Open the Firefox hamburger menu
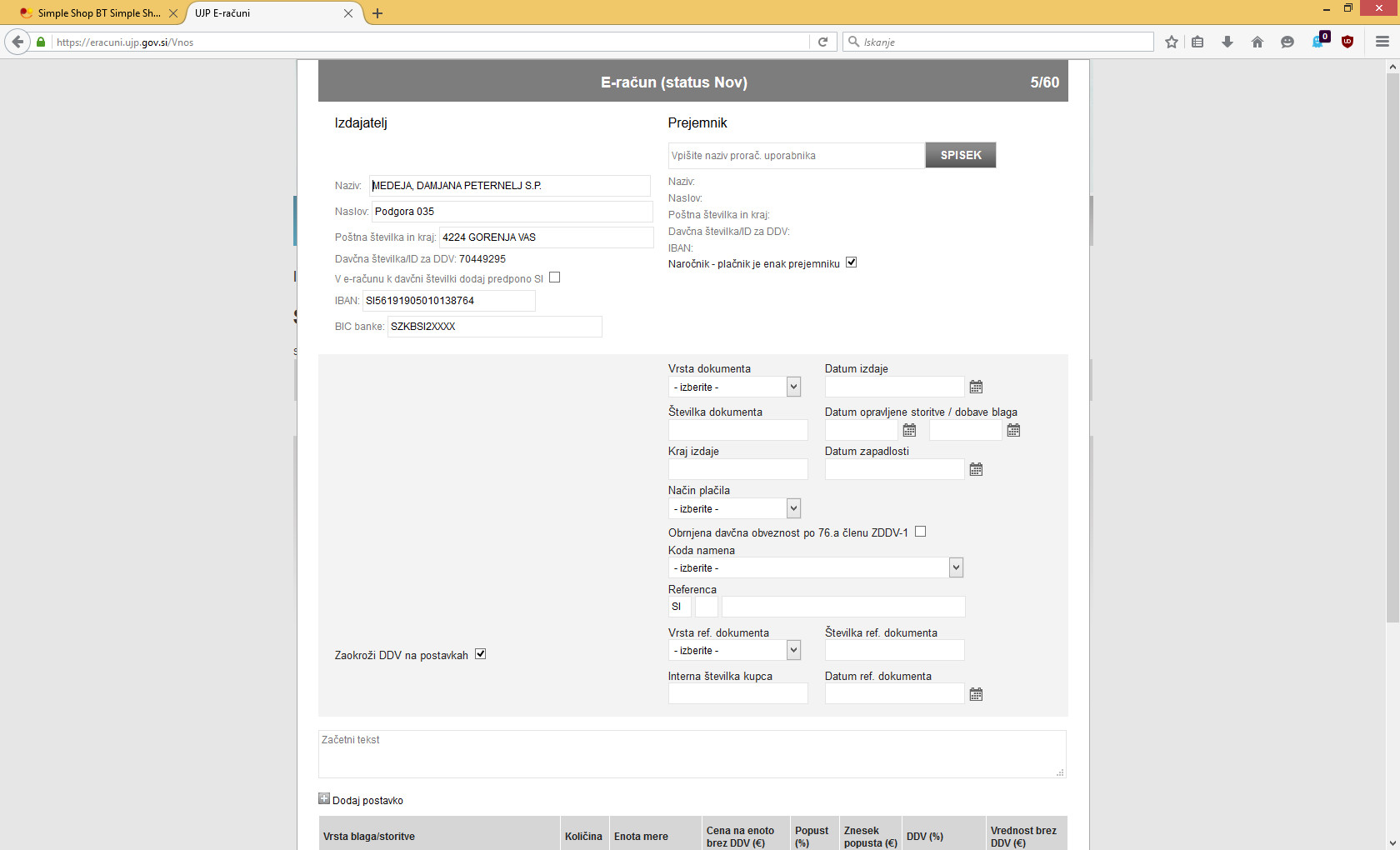Viewport: 1400px width, 850px height. (1382, 42)
